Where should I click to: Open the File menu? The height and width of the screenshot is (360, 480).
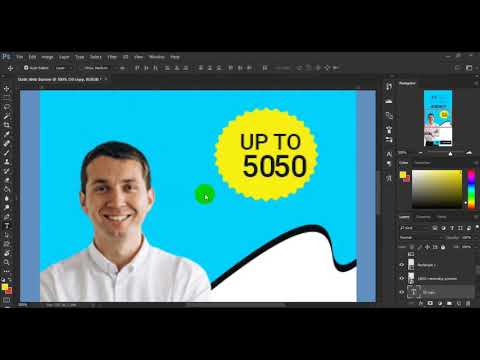tap(20, 57)
